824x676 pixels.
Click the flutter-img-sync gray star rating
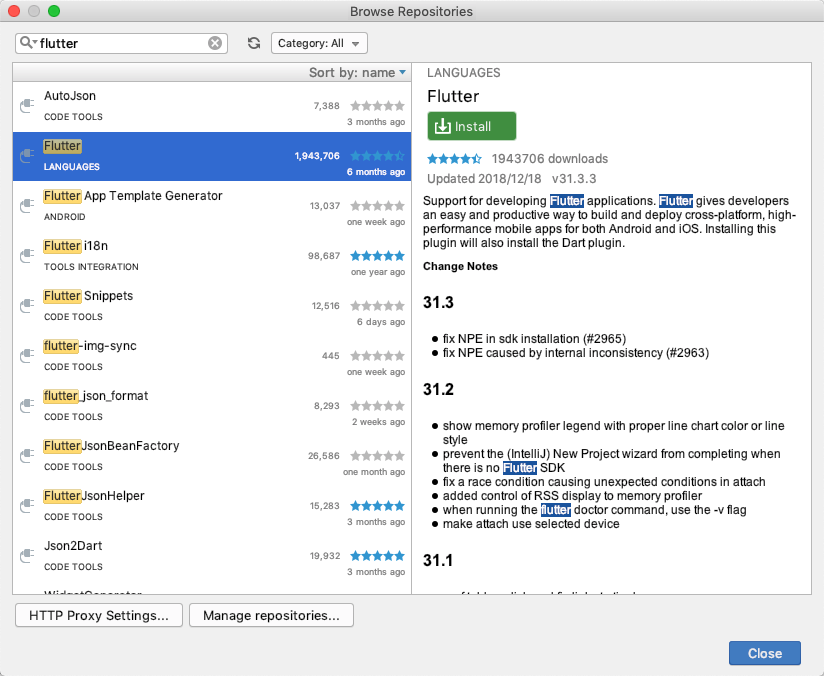(x=377, y=355)
